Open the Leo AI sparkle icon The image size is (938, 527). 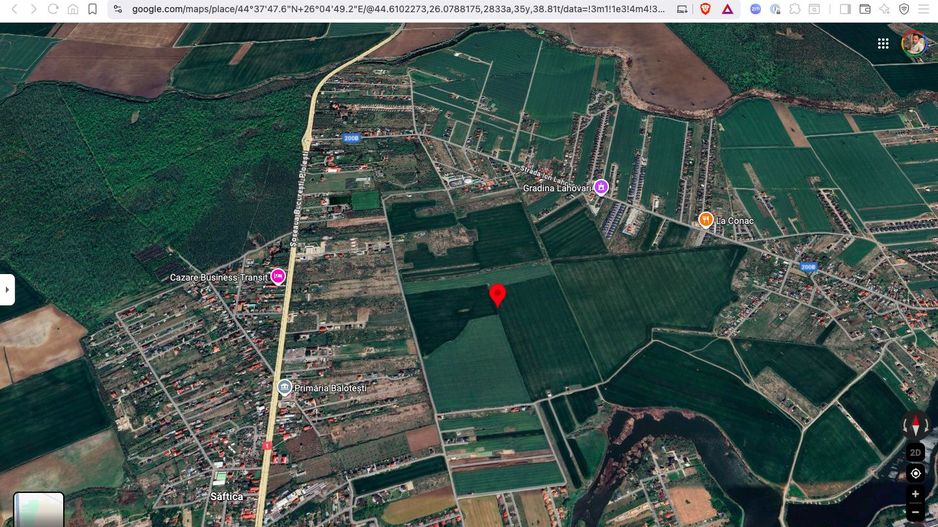[884, 9]
